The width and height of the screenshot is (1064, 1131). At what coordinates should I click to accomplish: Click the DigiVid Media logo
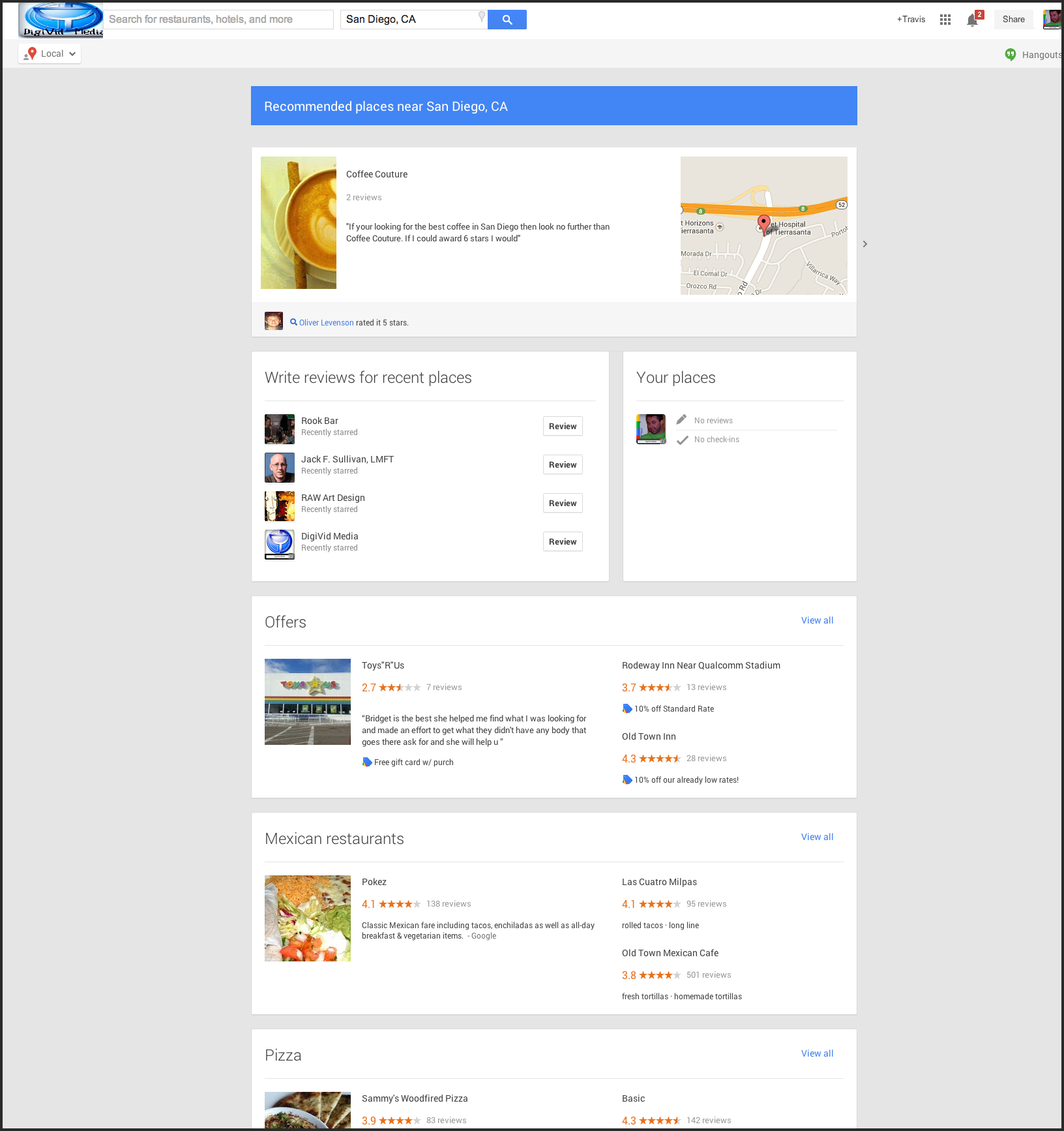61,20
